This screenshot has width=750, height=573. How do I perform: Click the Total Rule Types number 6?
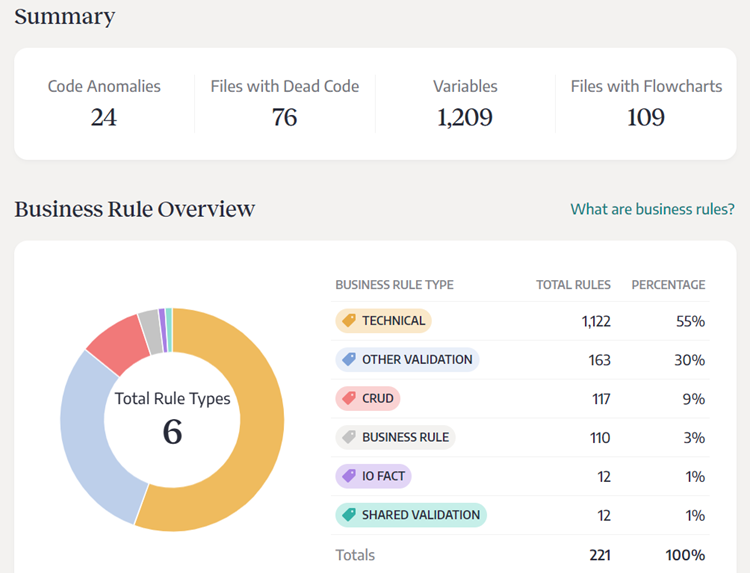coord(172,431)
